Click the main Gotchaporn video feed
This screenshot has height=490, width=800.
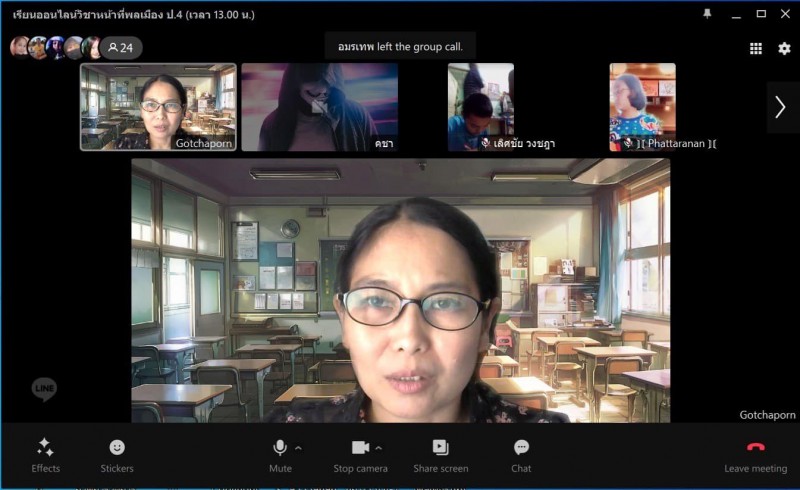(400, 290)
